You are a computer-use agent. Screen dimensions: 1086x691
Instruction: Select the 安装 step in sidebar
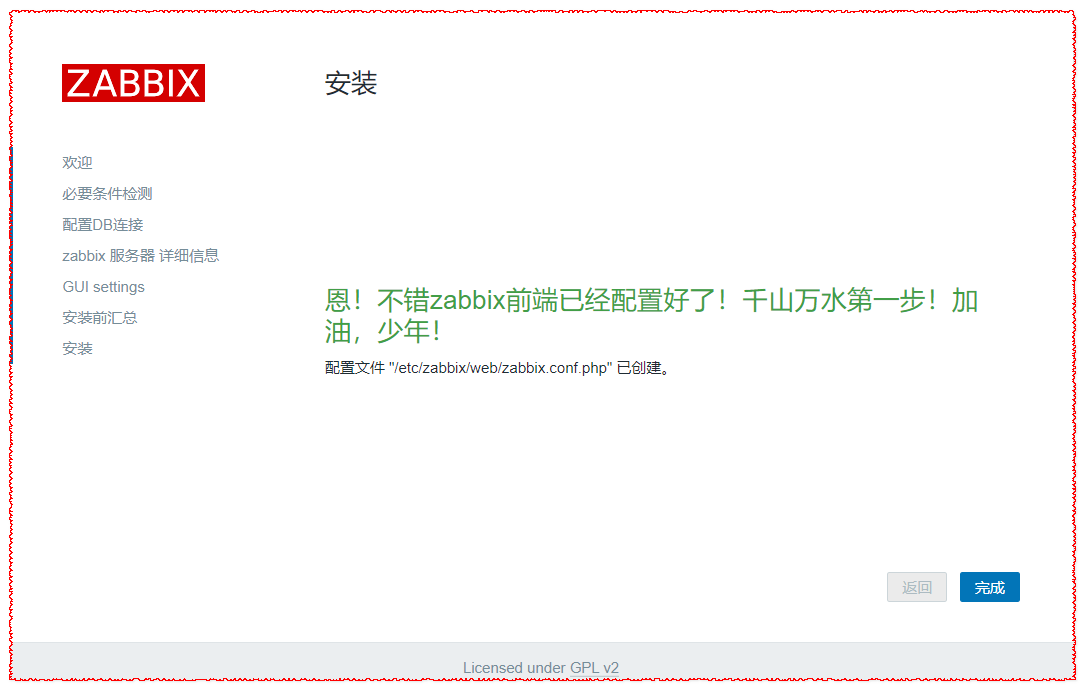tap(77, 348)
